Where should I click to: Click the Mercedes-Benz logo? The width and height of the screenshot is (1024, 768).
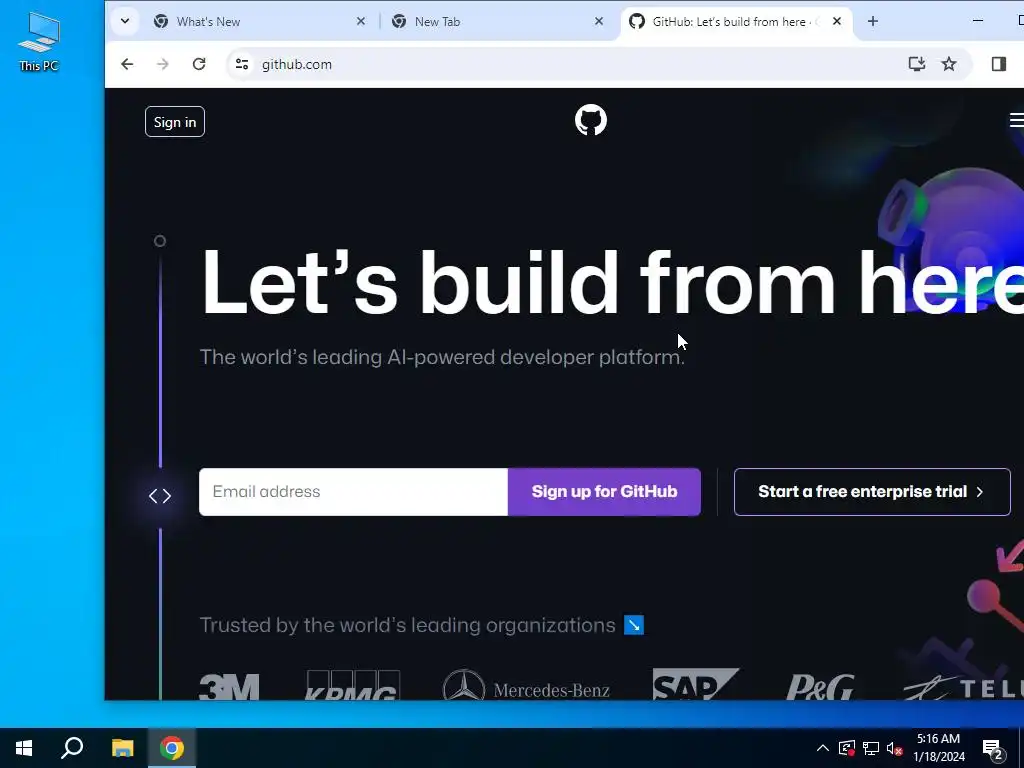coord(526,686)
